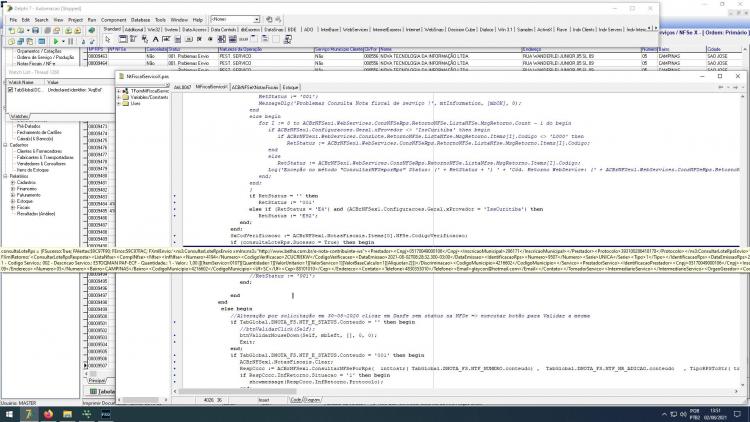Select the Memo component icon

[177, 39]
